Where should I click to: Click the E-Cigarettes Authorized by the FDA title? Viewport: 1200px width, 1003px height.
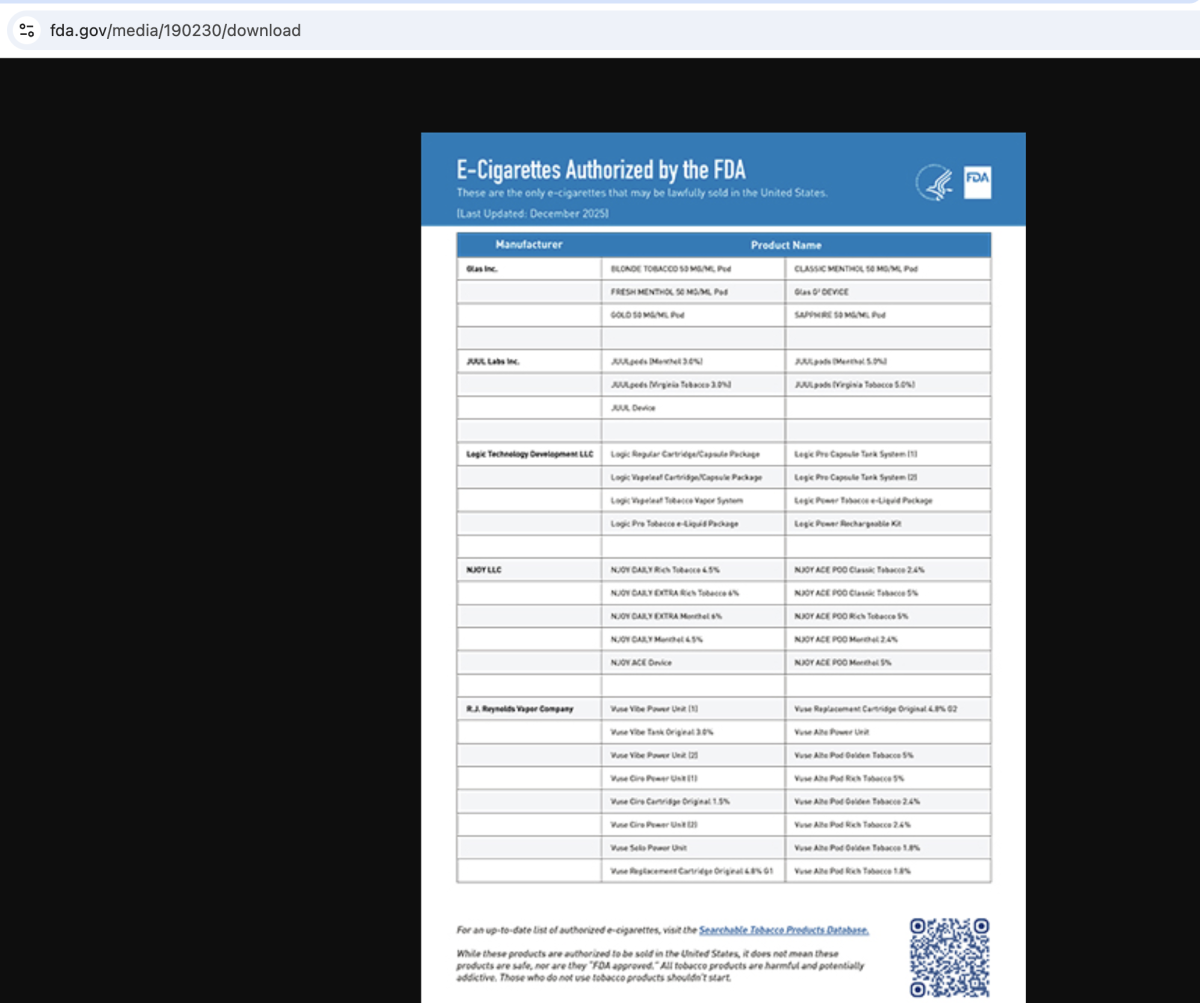600,169
